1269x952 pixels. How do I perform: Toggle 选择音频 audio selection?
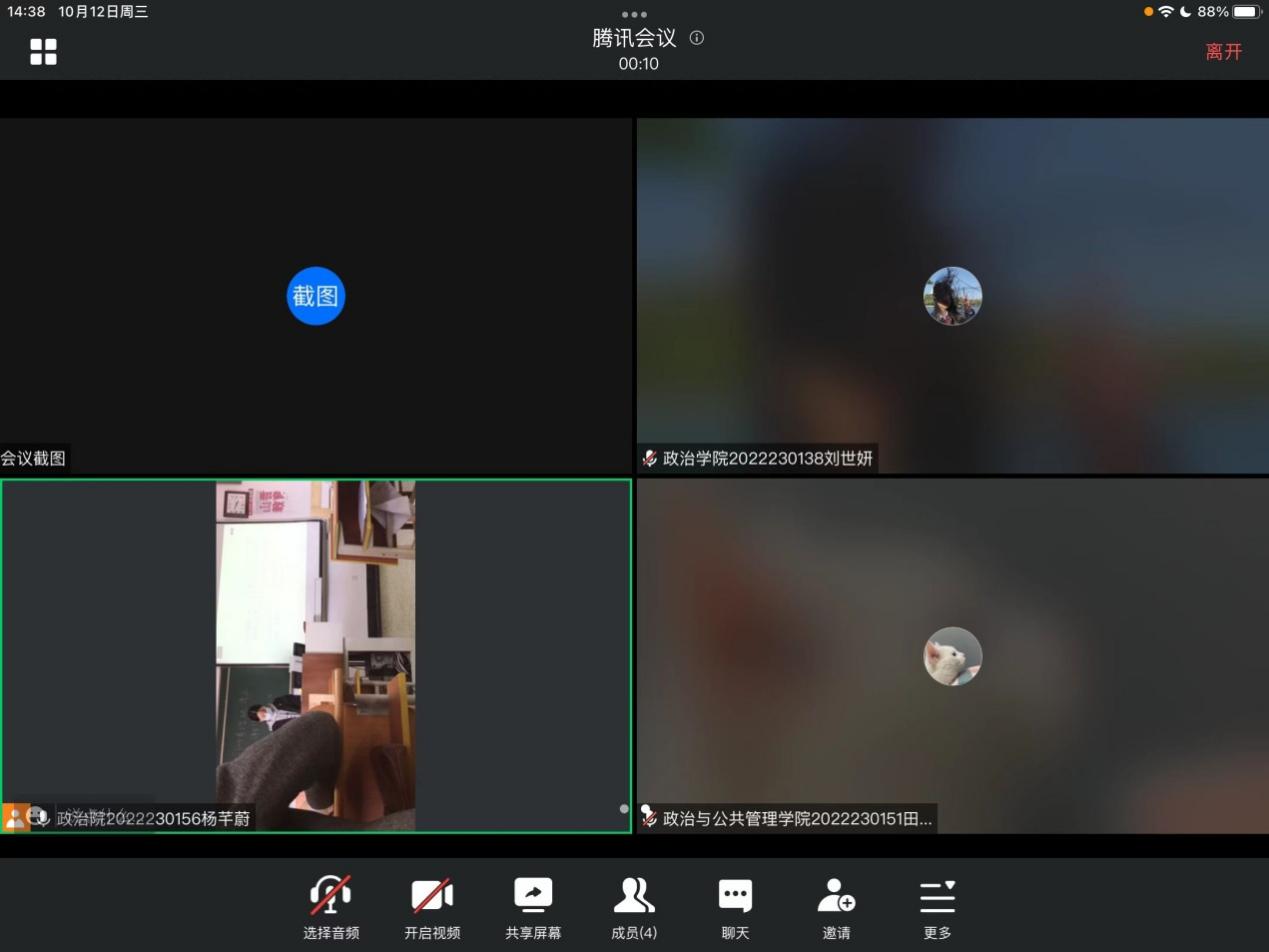pyautogui.click(x=331, y=907)
